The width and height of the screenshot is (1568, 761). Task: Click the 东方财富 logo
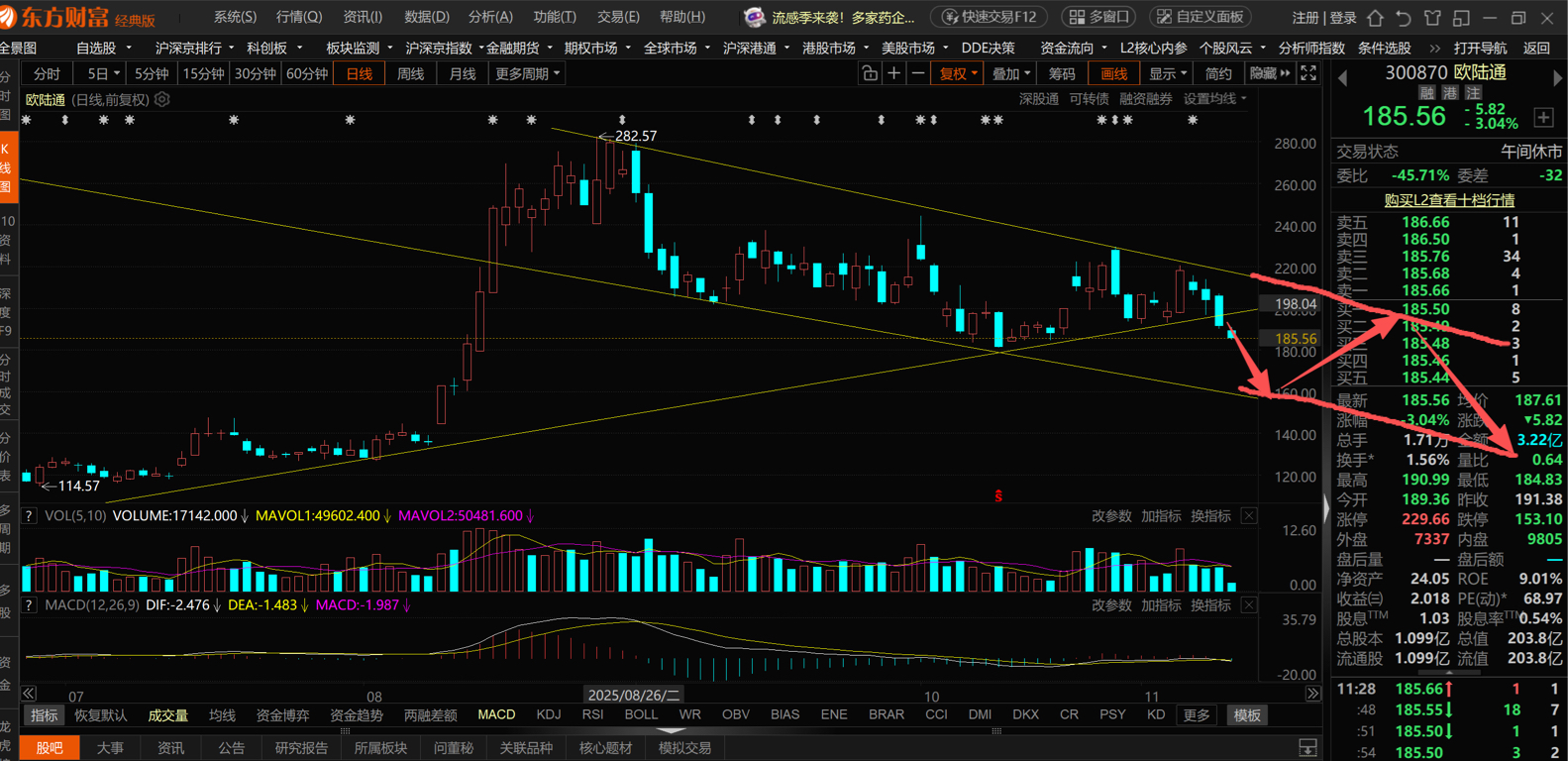(79, 18)
